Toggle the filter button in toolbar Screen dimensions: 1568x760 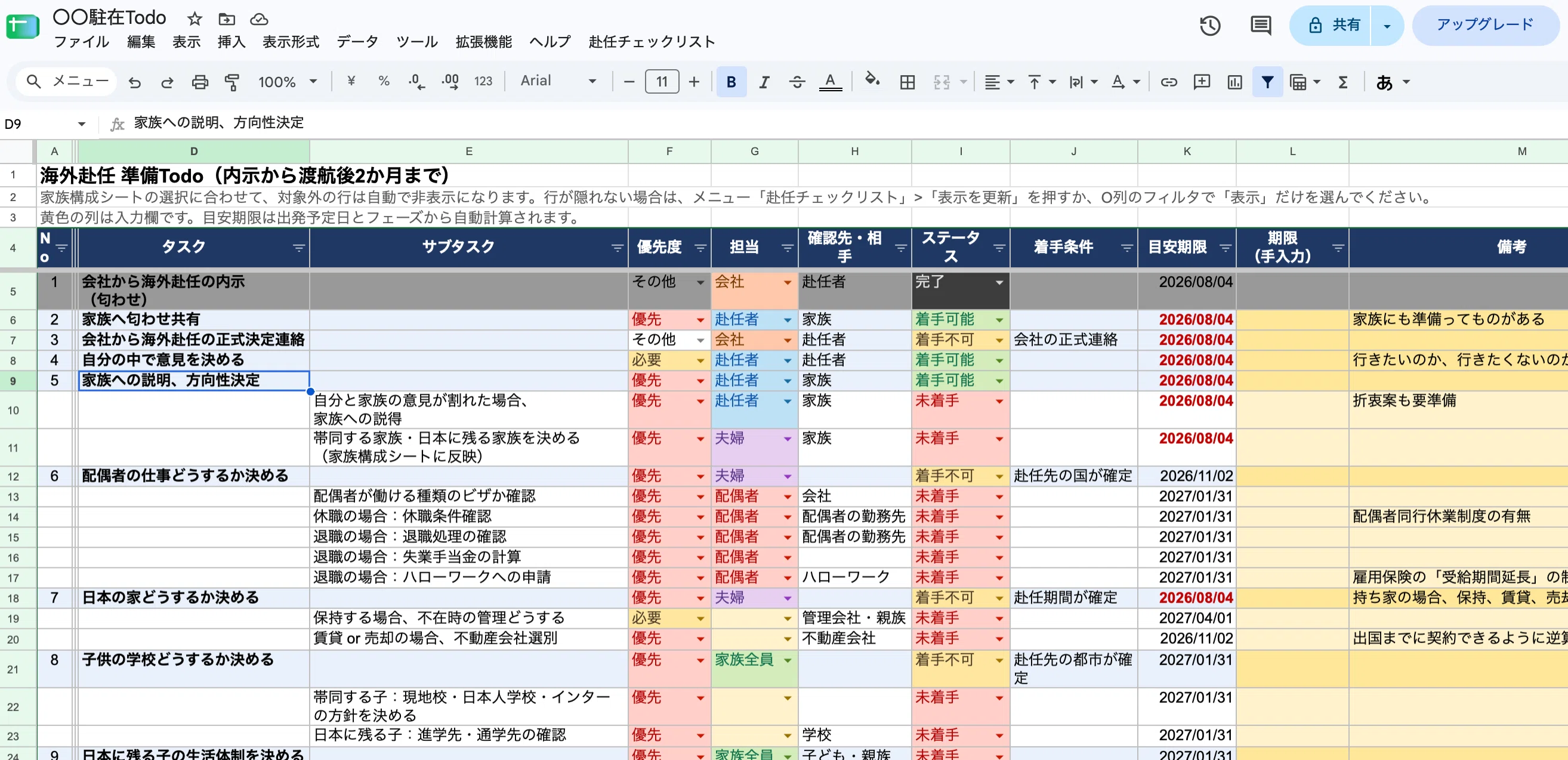1267,82
